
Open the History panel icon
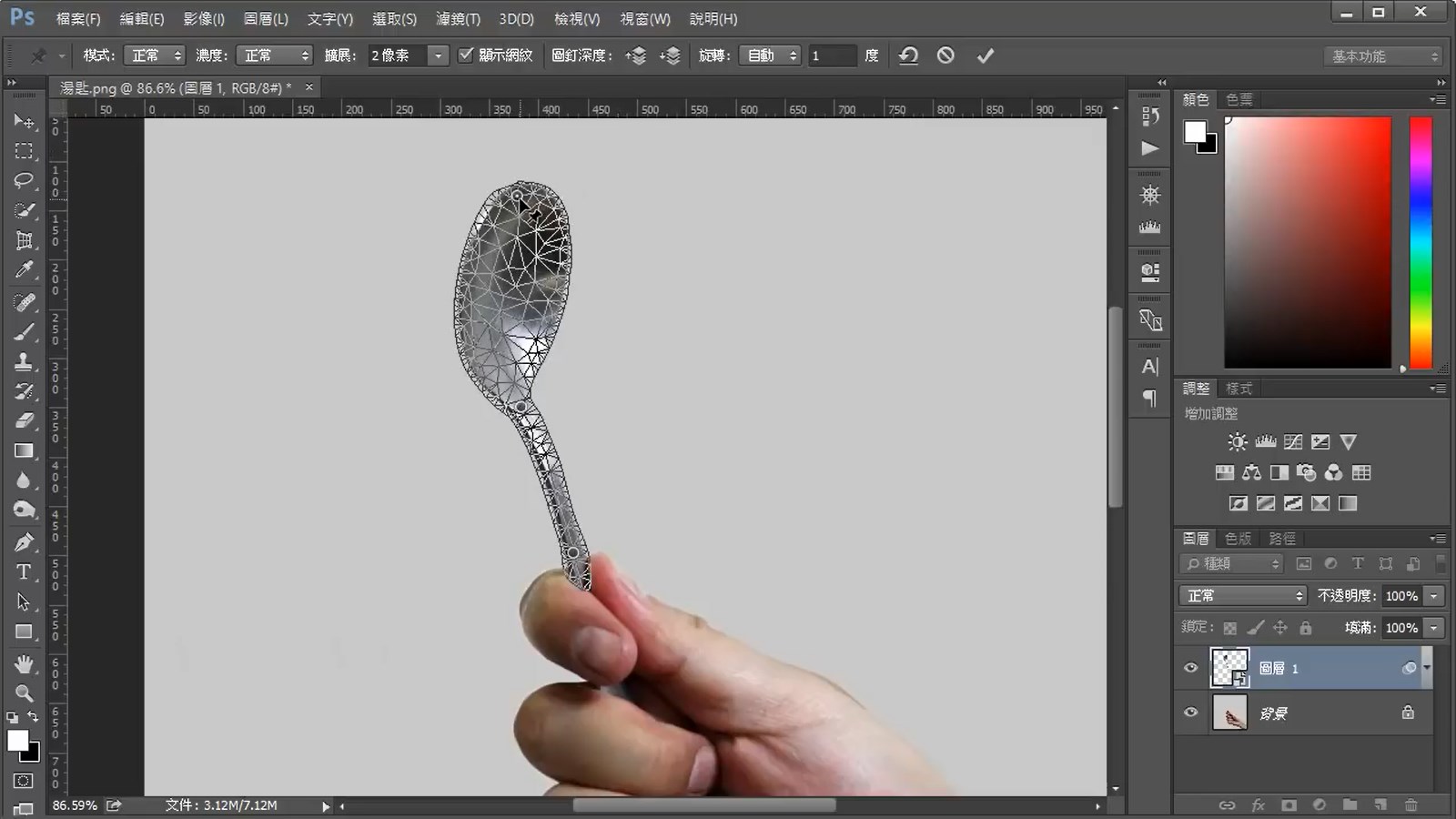point(1150,116)
